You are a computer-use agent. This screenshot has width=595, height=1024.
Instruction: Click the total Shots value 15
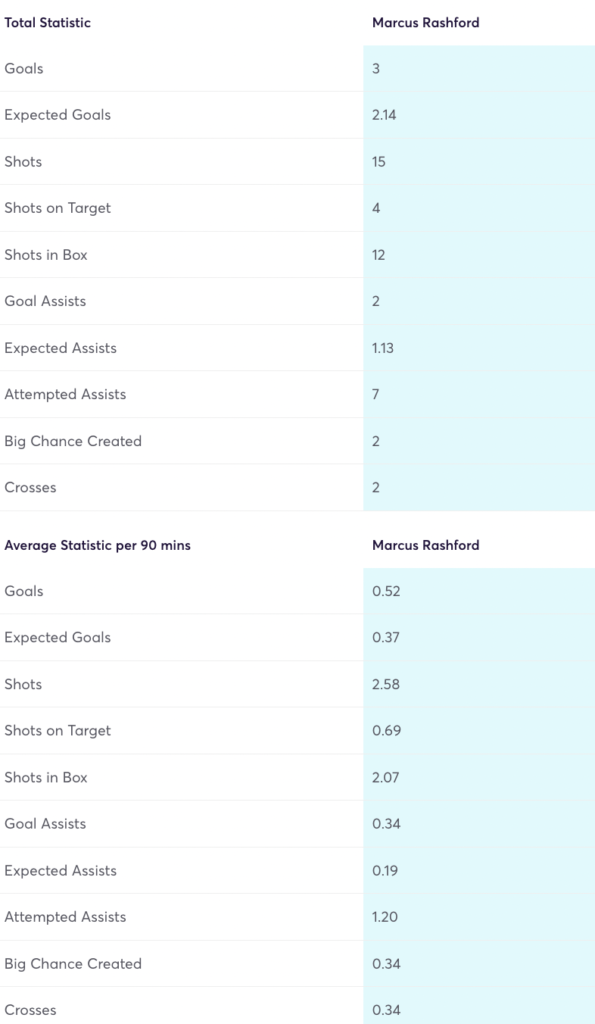point(379,162)
